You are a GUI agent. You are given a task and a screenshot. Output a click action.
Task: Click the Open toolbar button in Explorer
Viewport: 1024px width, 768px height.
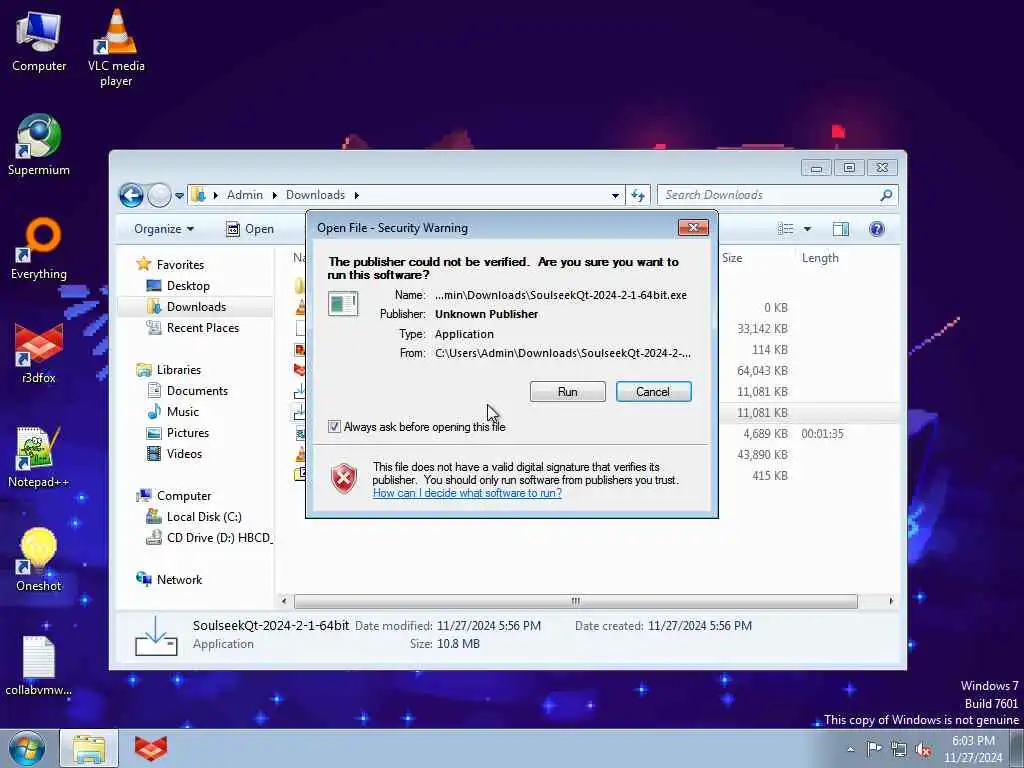249,229
